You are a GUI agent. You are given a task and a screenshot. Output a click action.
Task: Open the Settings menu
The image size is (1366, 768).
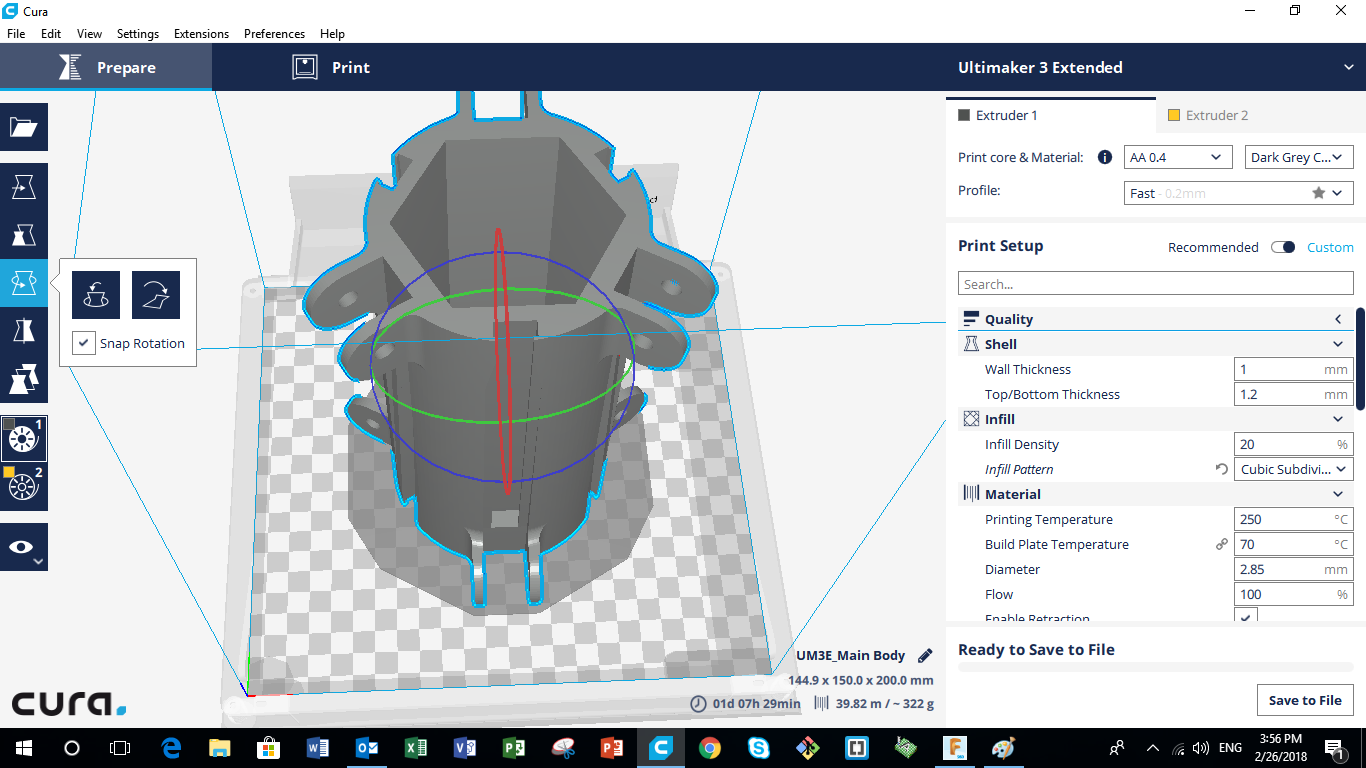138,33
